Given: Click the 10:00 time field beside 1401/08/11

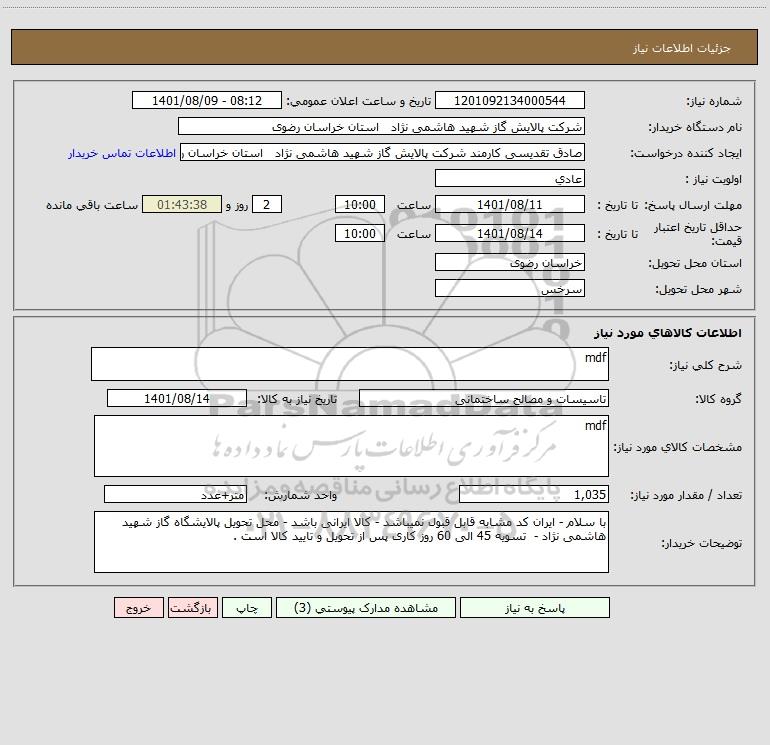Looking at the screenshot, I should (359, 204).
